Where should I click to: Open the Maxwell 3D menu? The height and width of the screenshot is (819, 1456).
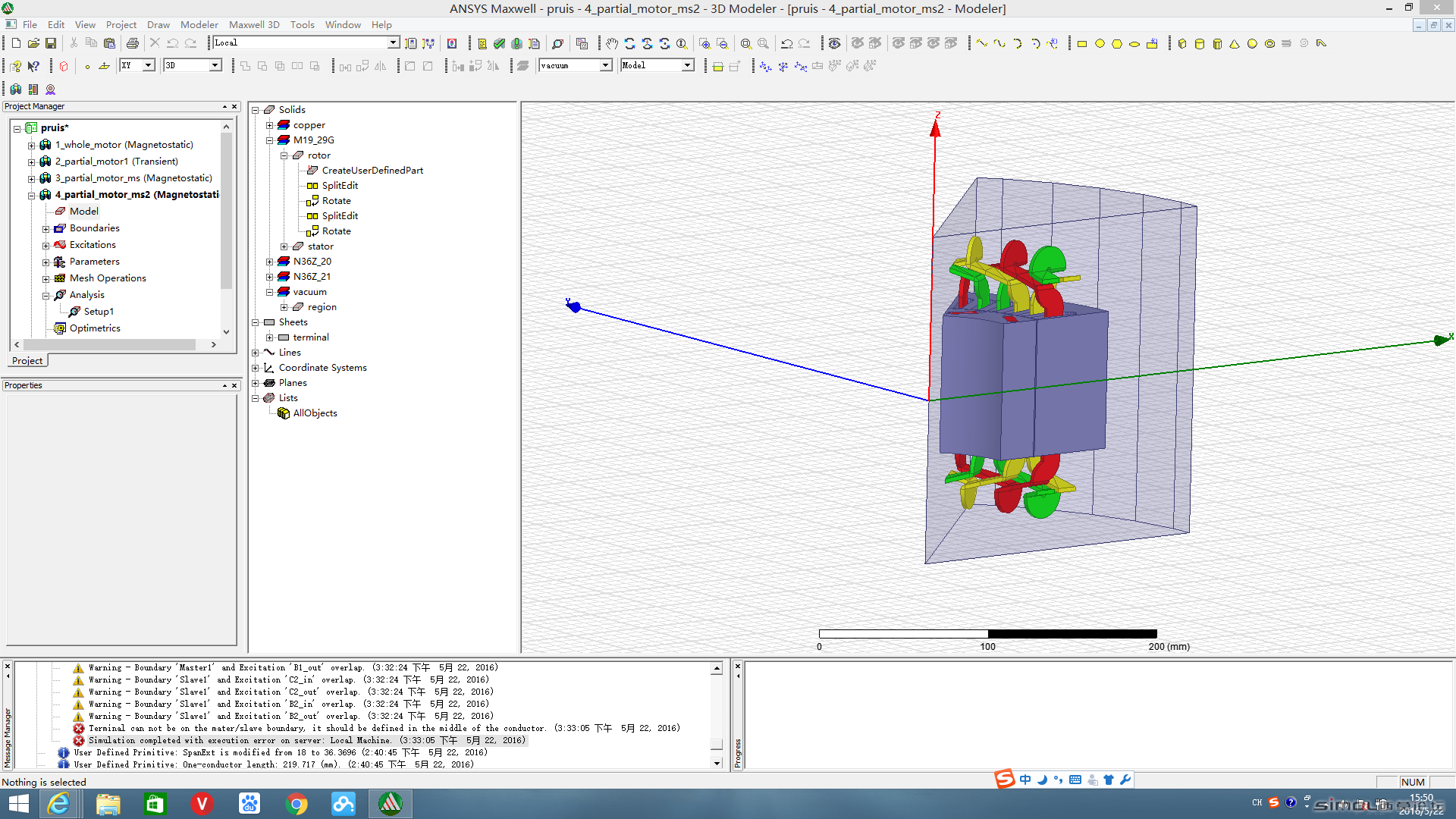coord(254,24)
